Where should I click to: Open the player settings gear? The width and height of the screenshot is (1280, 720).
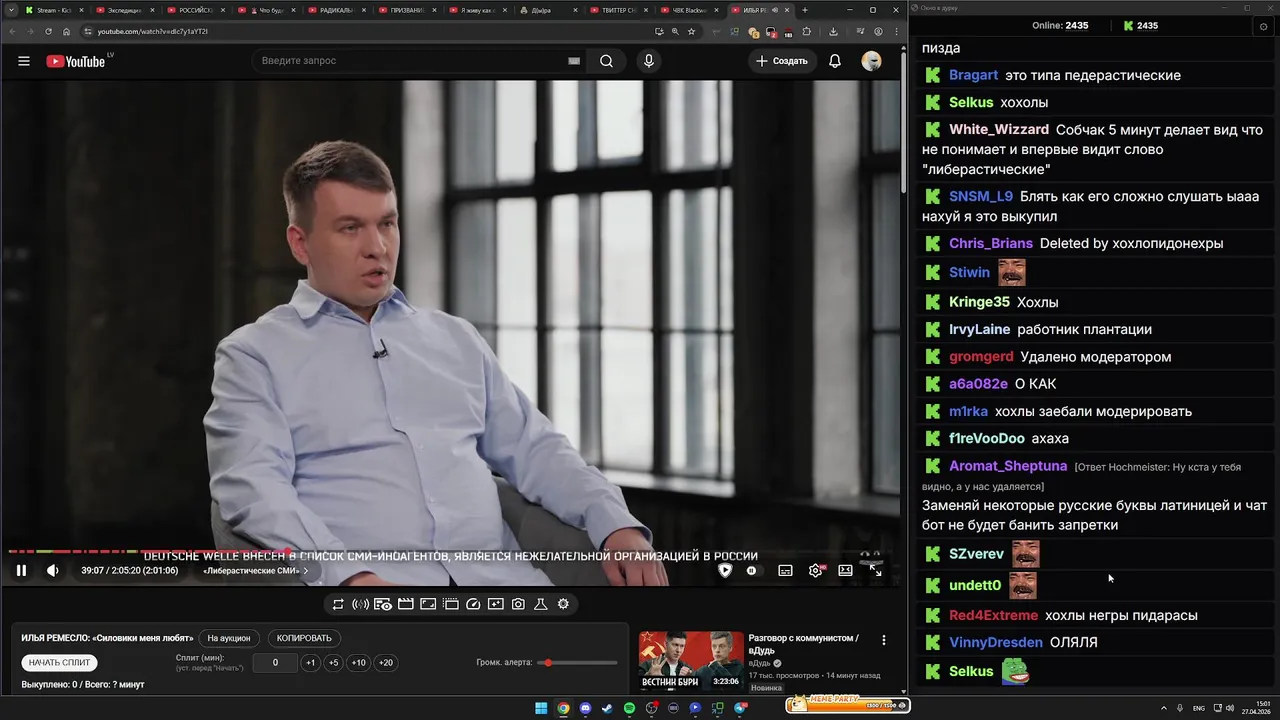(815, 570)
